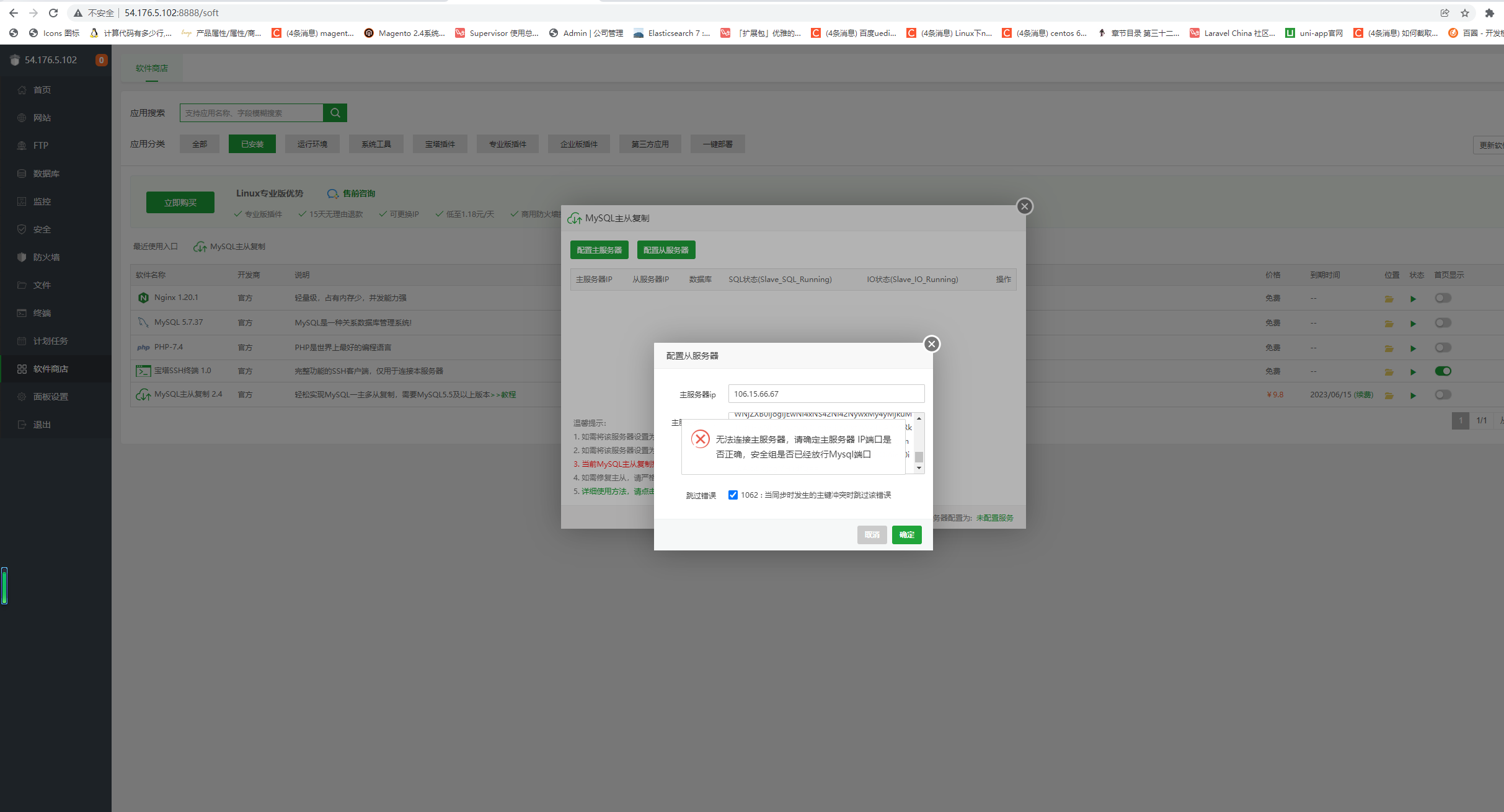
Task: Click the 文件 files folder icon
Action: click(22, 285)
